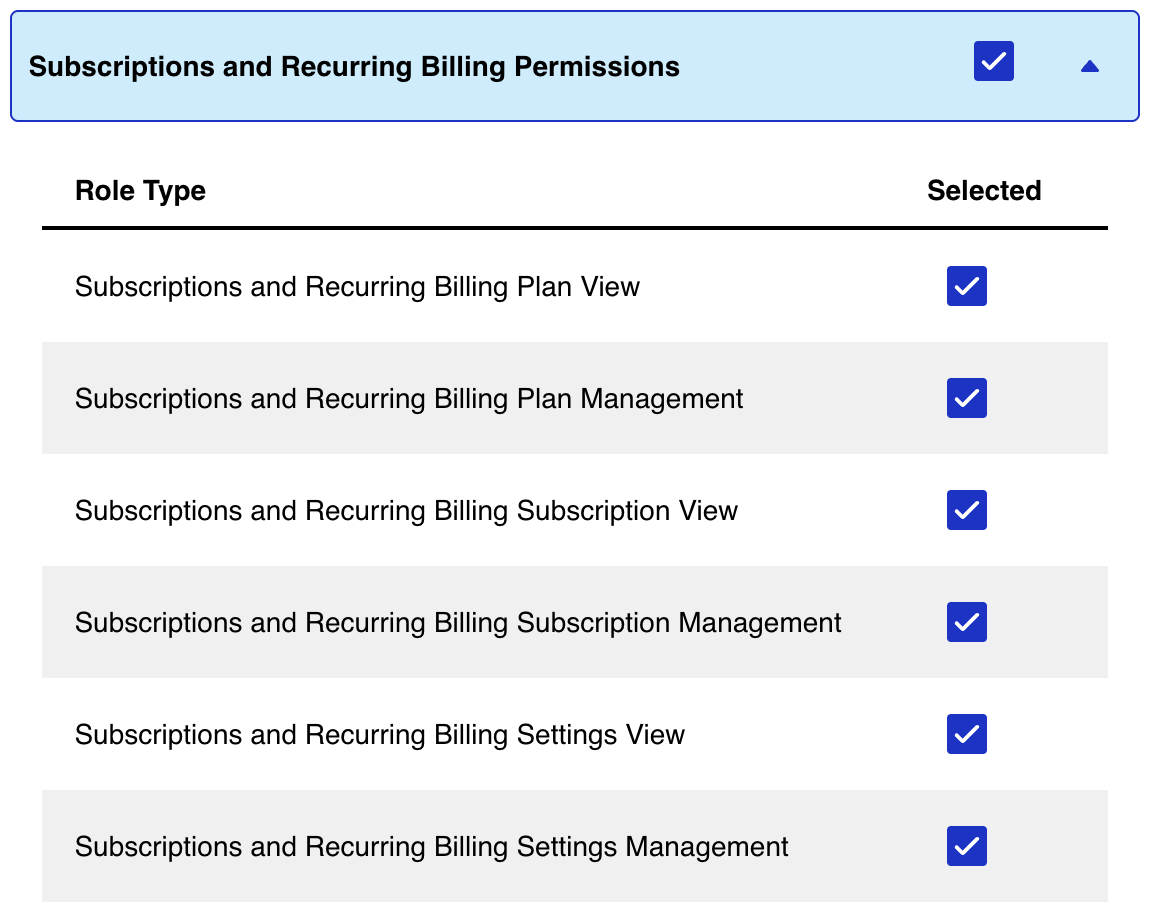Uncheck the master Subscriptions and Recurring Billing Permissions checkbox
Image resolution: width=1150 pixels, height=924 pixels.
point(993,61)
